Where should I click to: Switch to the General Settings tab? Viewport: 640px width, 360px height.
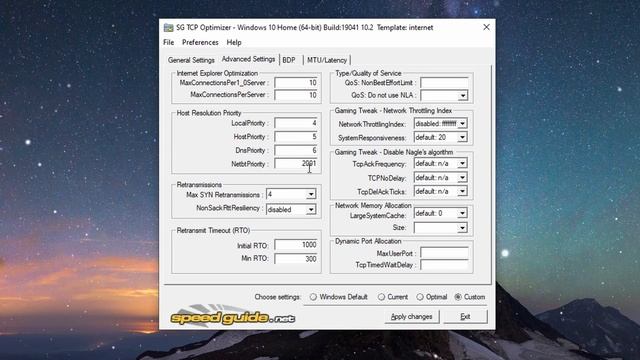[191, 60]
